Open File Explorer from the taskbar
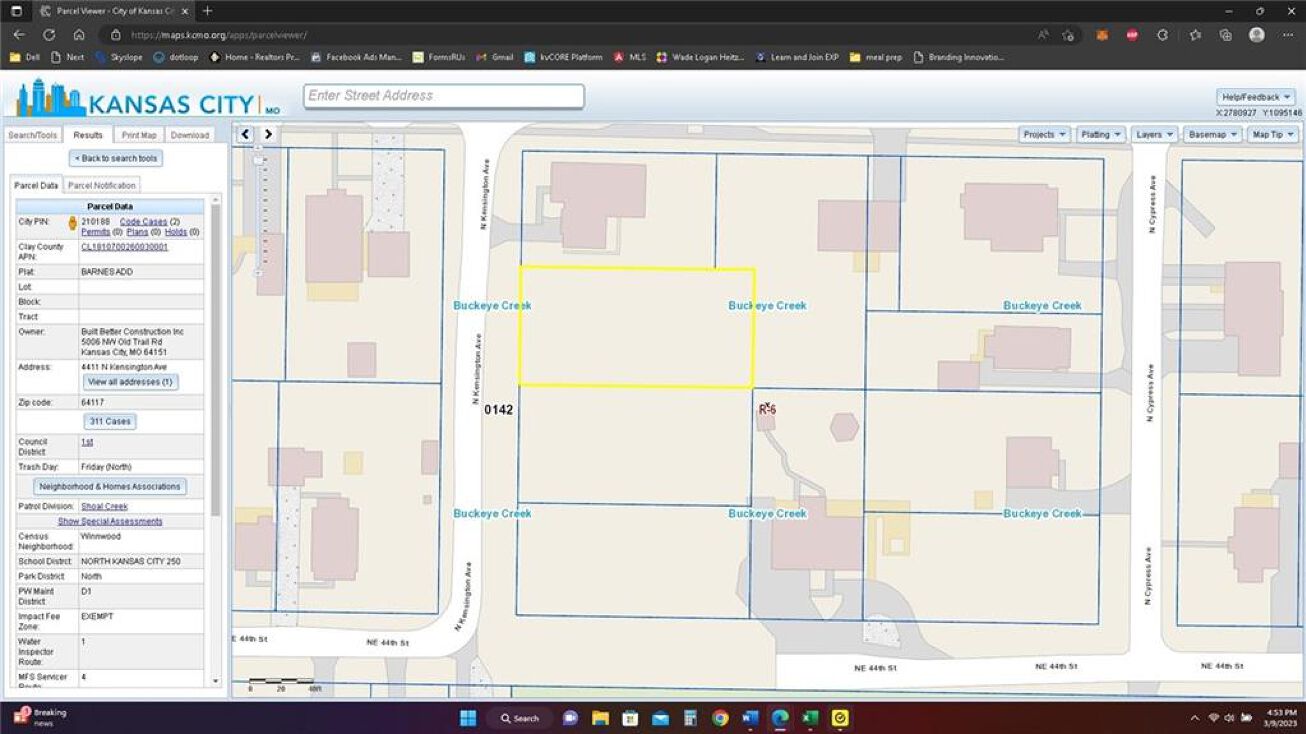 tap(600, 718)
